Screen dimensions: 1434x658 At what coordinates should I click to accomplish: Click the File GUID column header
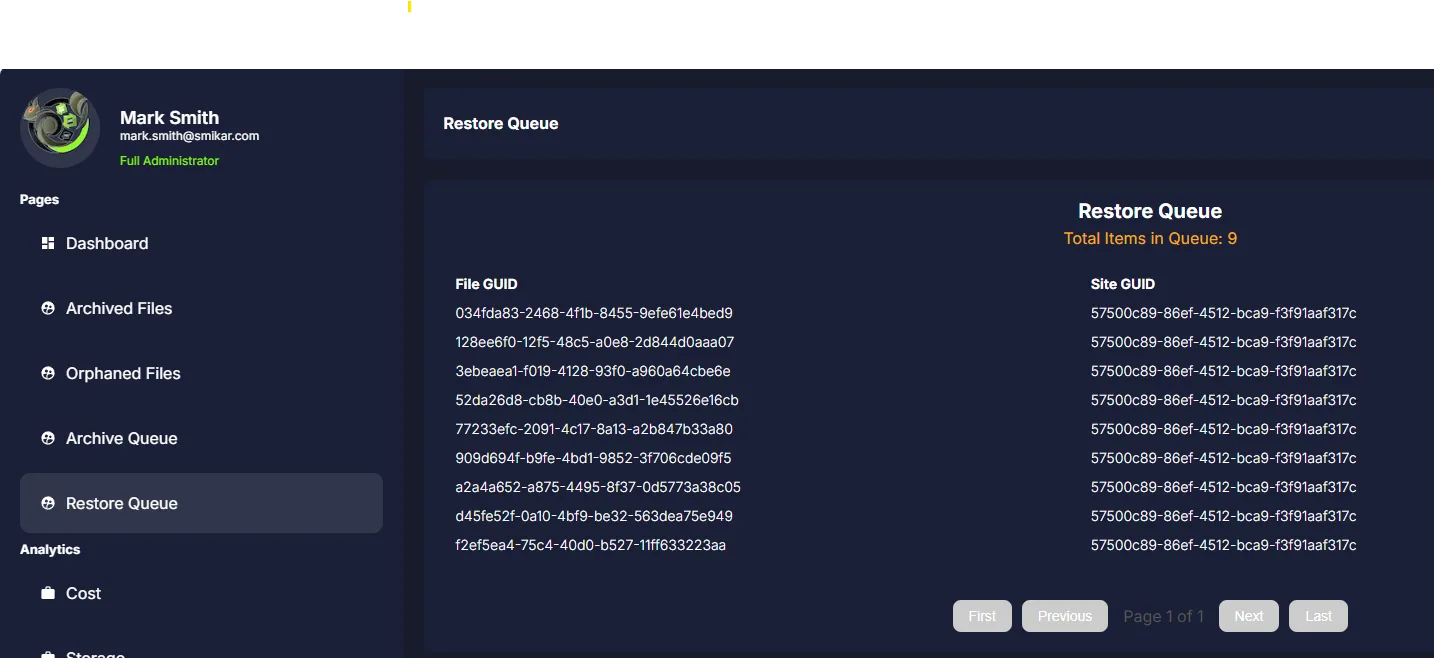click(x=486, y=284)
